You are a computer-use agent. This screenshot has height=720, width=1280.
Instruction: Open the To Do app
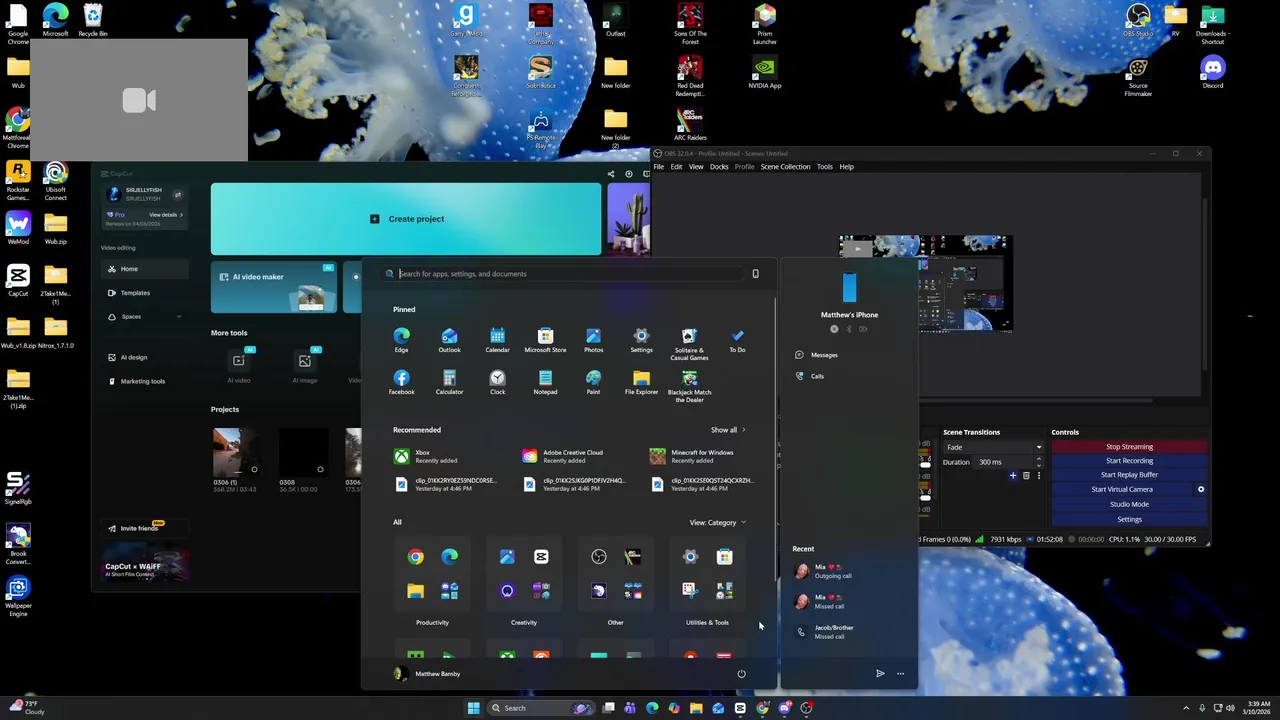click(x=737, y=340)
